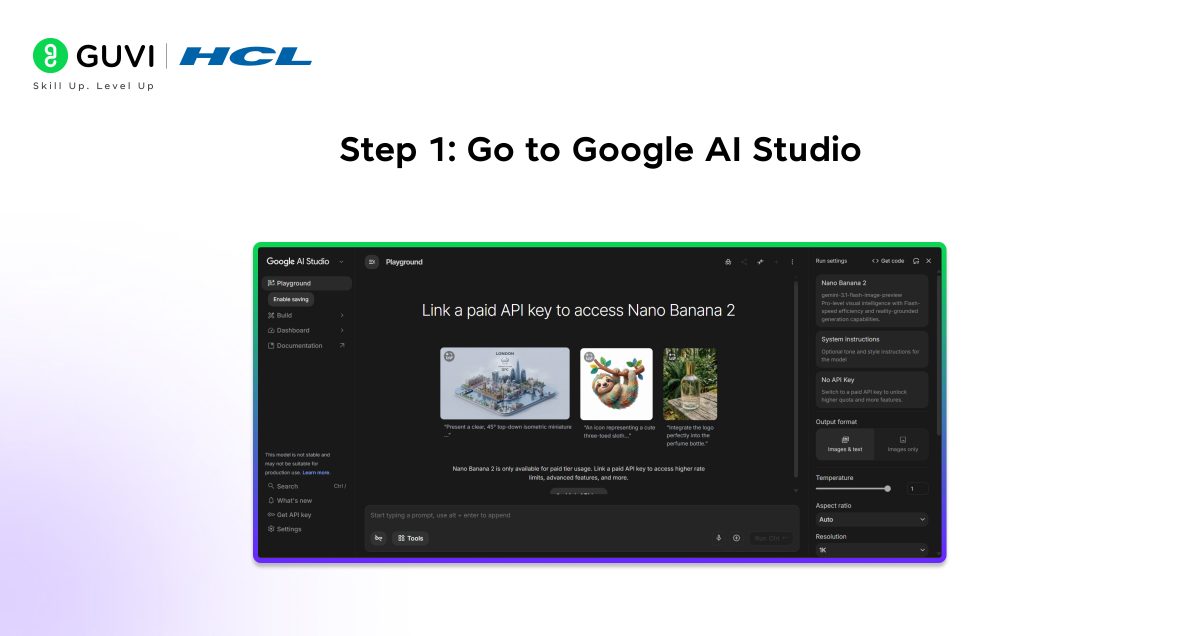This screenshot has width=1200, height=636.
Task: Click the add media plus icon in prompt box
Action: pos(737,538)
